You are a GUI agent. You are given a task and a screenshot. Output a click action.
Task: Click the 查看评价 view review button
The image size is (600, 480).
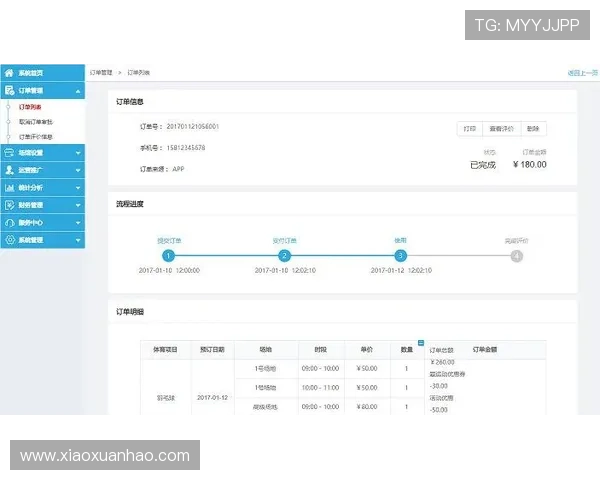(x=502, y=129)
